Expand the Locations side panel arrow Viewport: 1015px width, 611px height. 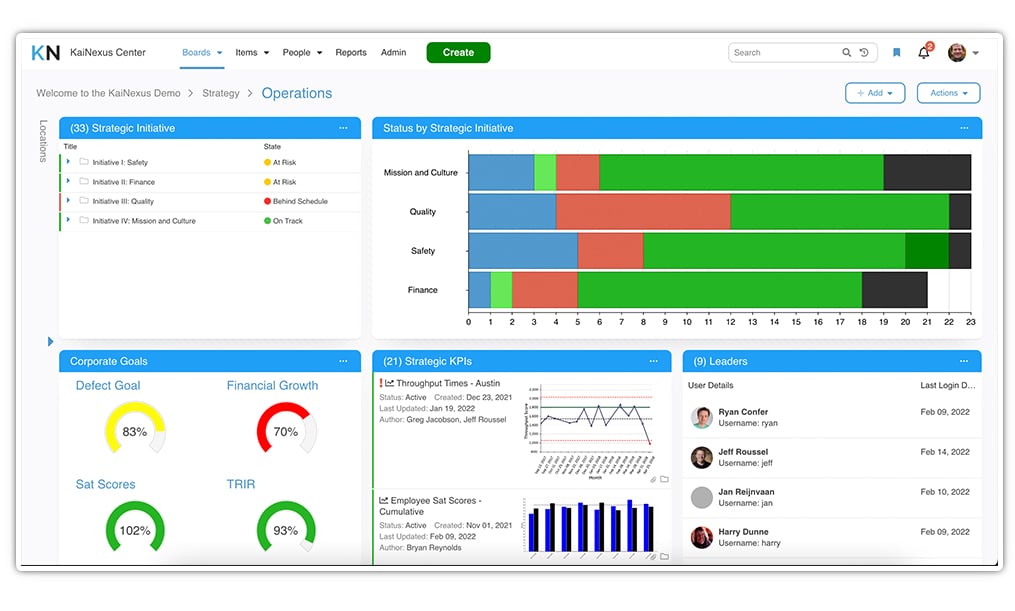50,342
